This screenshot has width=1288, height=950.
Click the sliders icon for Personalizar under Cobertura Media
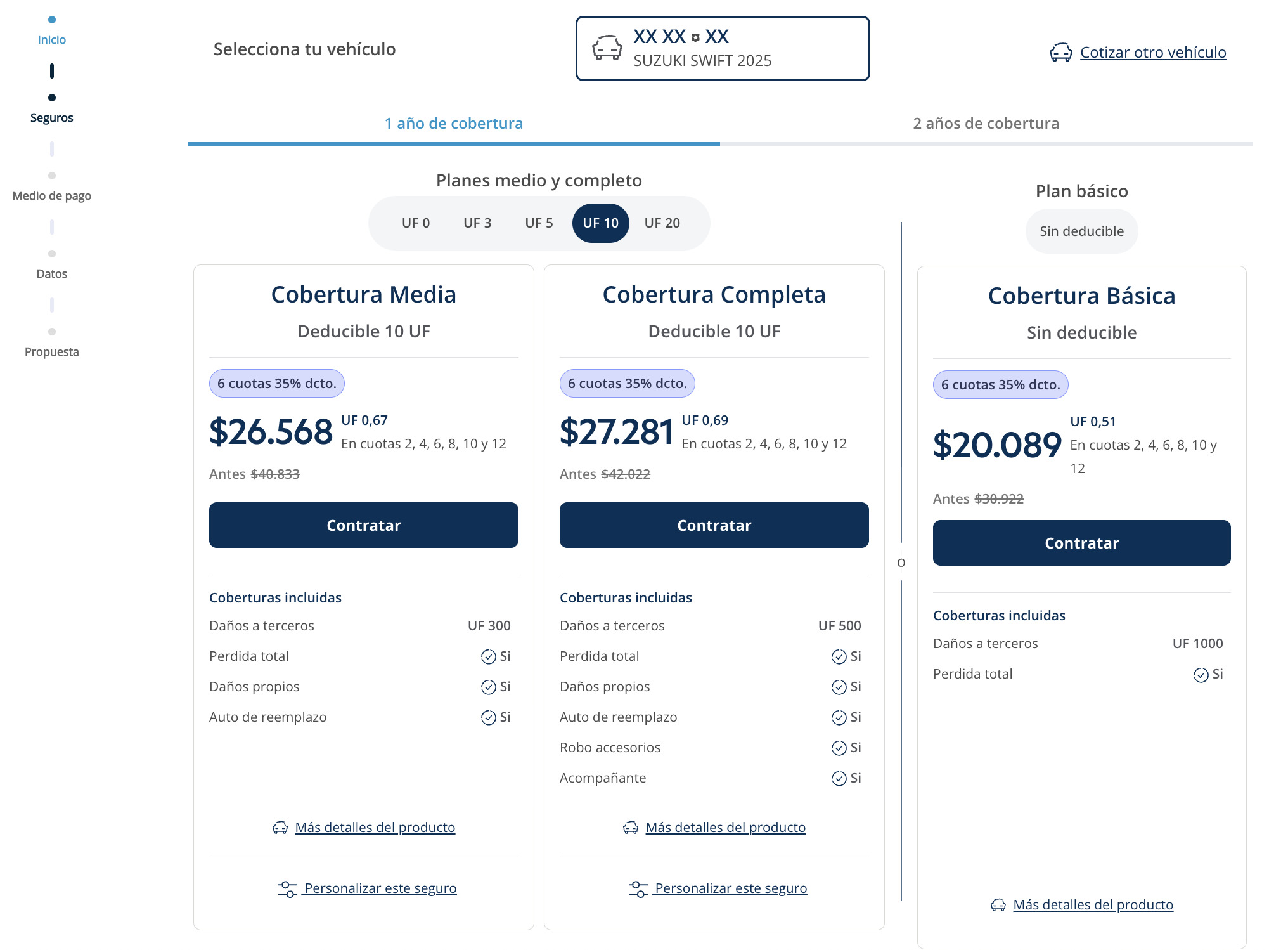tap(287, 888)
